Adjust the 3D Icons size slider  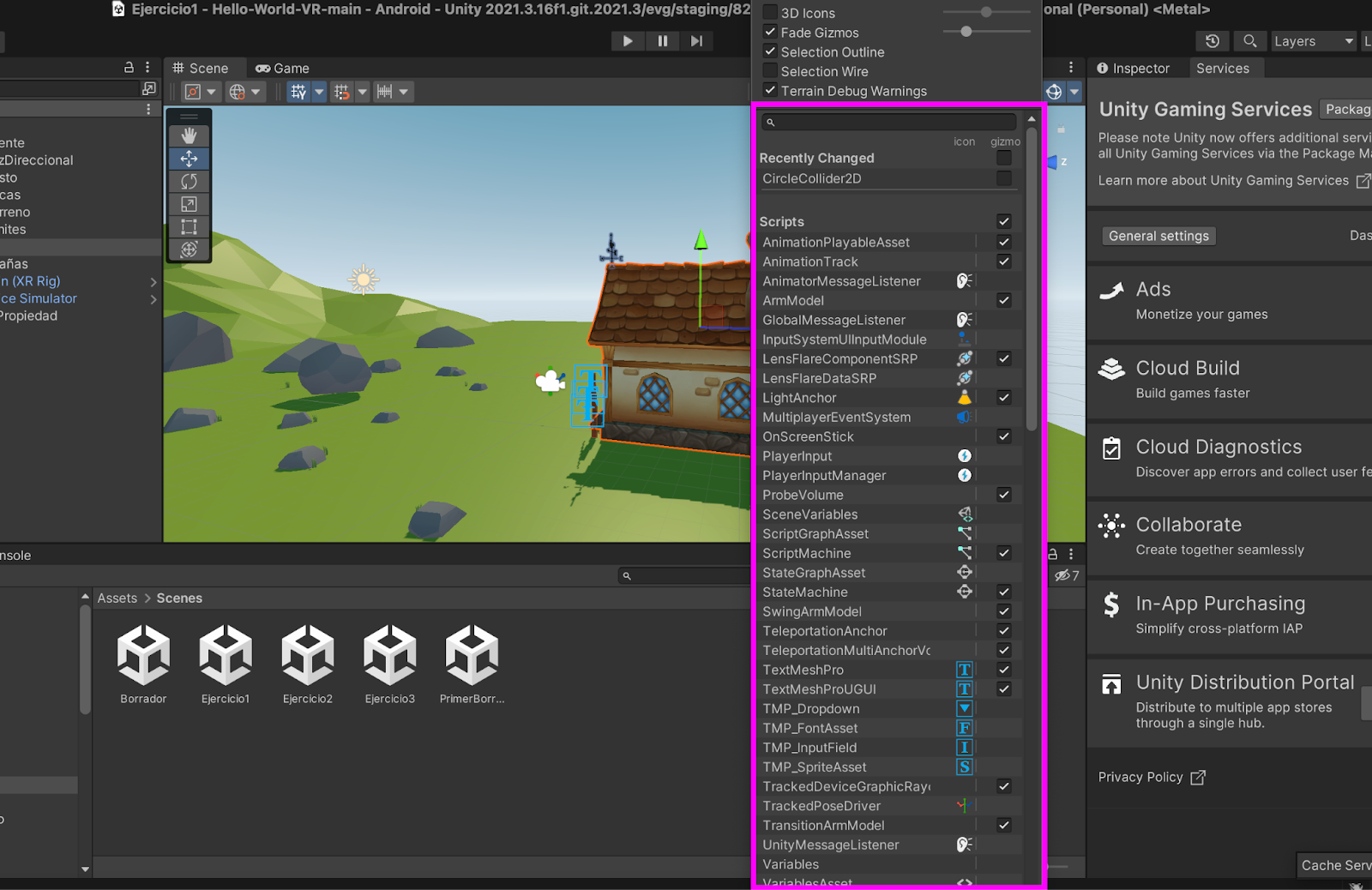point(986,12)
